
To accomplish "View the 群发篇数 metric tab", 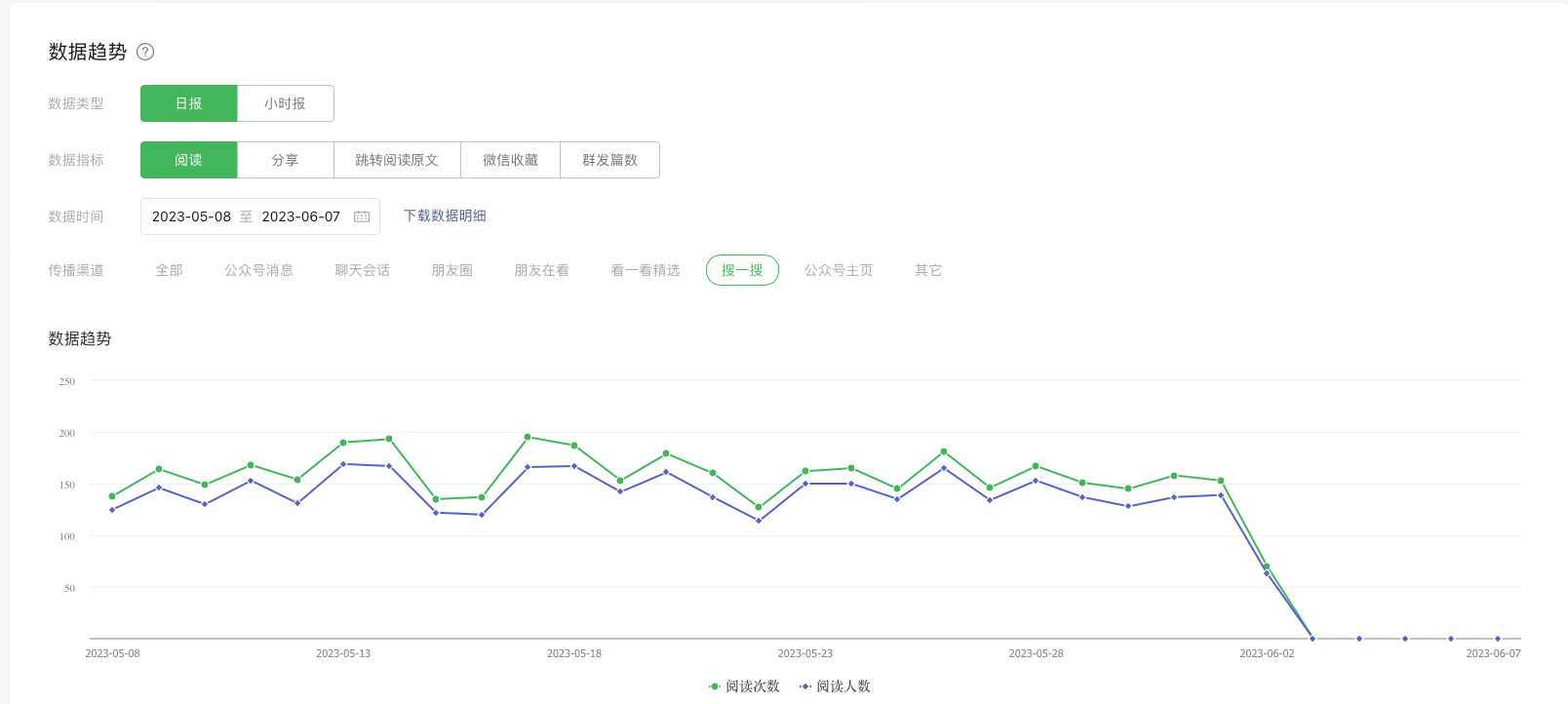I will 609,160.
